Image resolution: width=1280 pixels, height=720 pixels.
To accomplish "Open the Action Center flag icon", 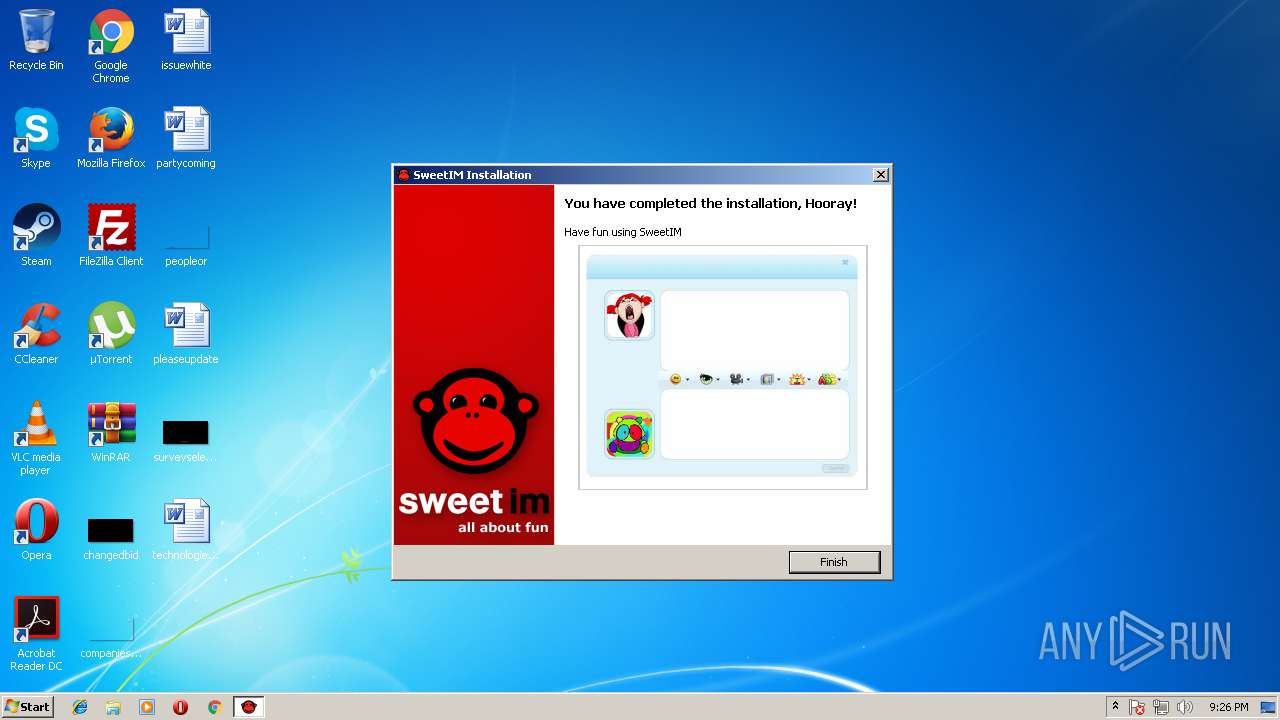I will click(1137, 707).
